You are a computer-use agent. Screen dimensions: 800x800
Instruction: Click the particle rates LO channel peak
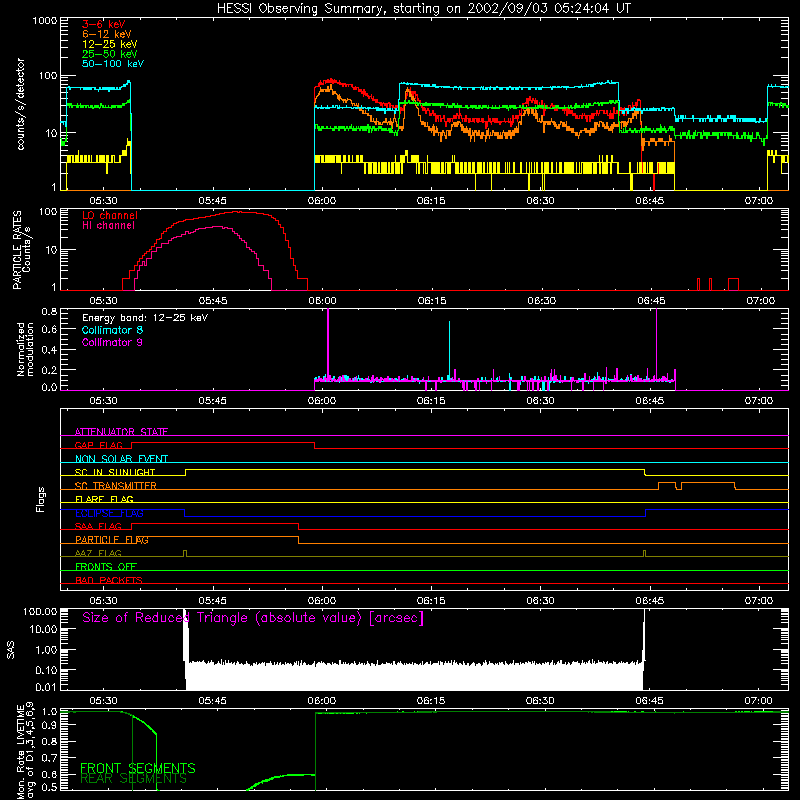(x=236, y=212)
